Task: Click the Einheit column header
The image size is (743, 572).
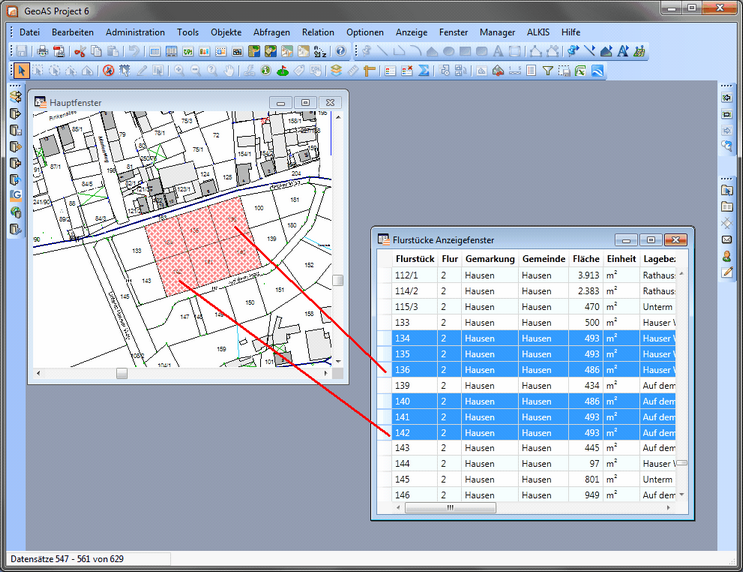Action: (621, 259)
